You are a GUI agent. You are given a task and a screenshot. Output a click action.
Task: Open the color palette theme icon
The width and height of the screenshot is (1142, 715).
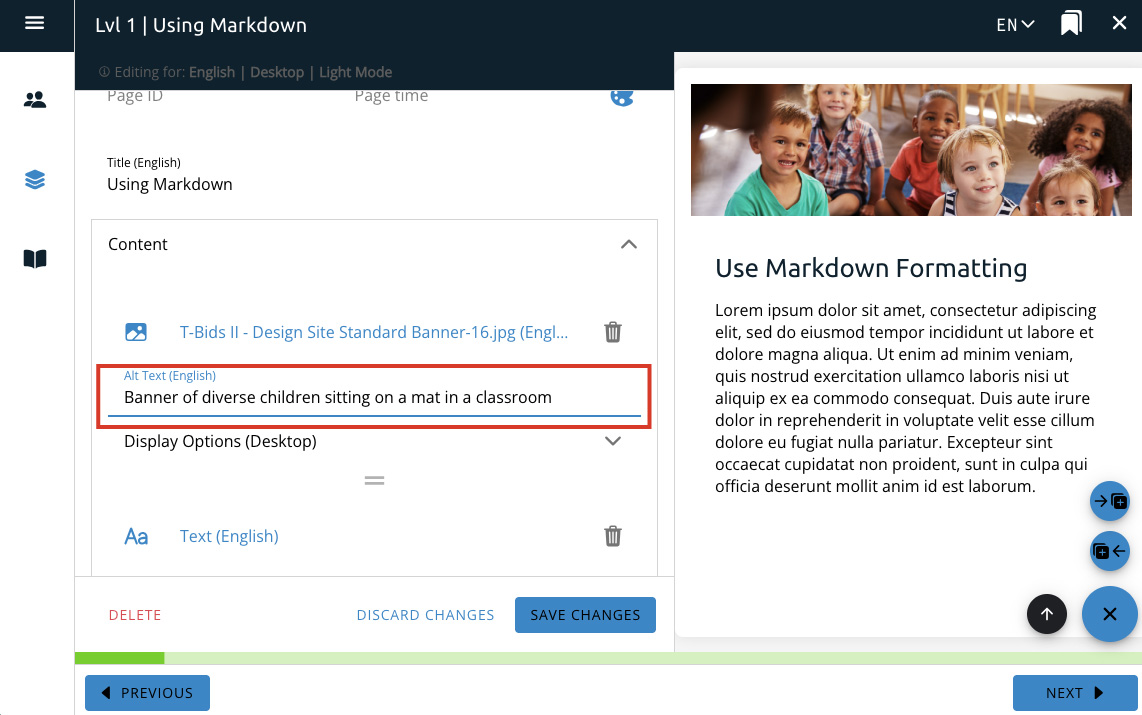point(622,97)
